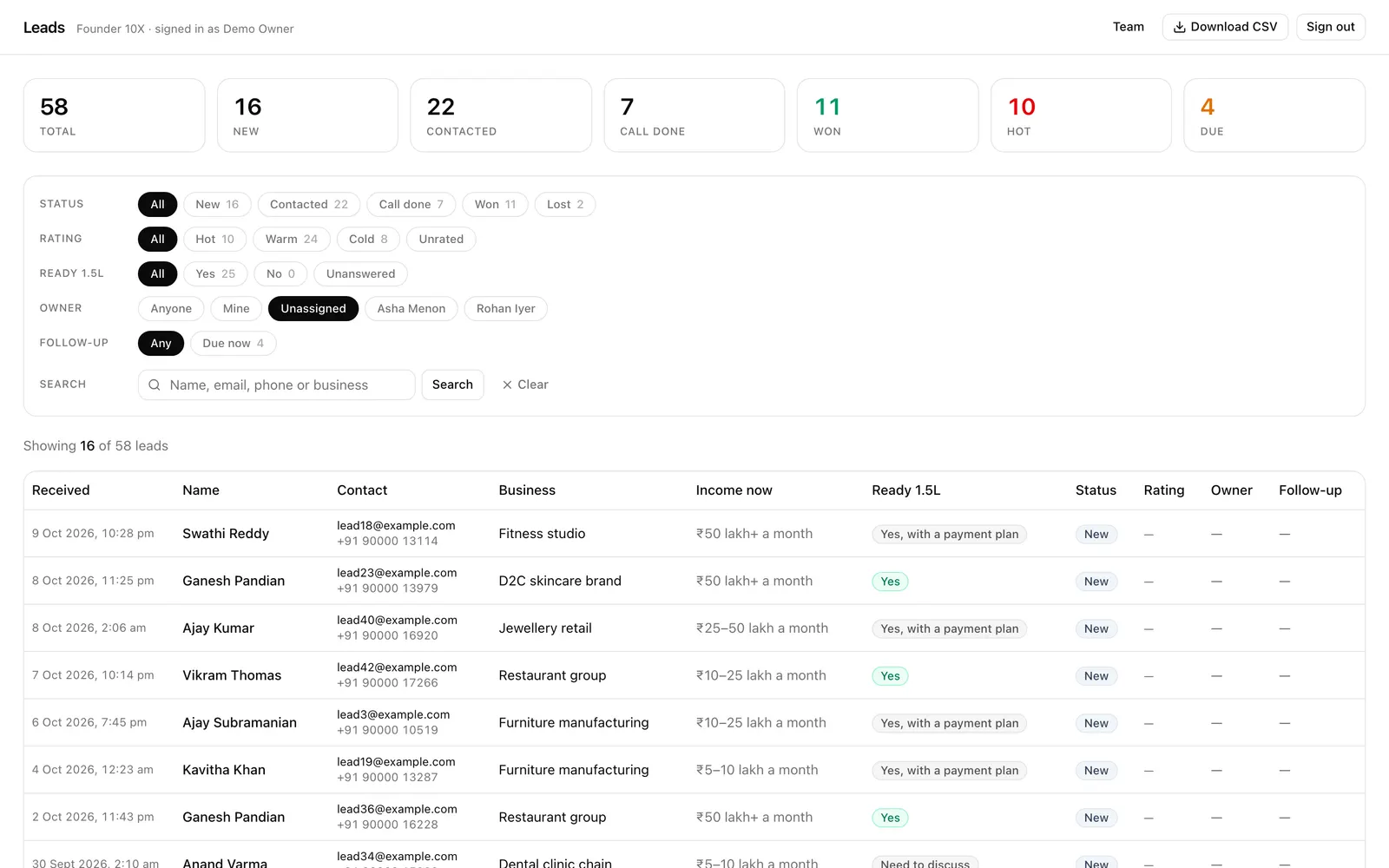Filter owner by Rohan Iyer
Screen dimensions: 1389x868
coord(506,308)
